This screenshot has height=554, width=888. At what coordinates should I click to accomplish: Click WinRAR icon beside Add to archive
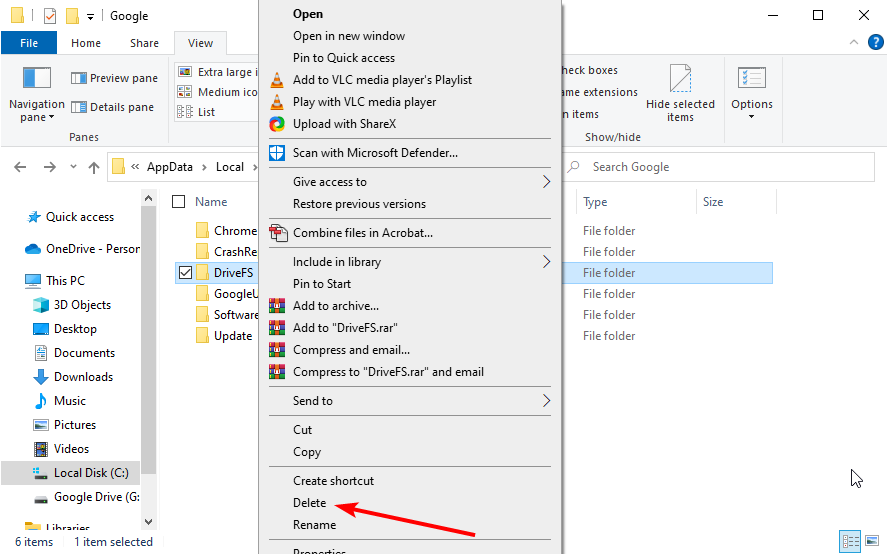point(276,306)
